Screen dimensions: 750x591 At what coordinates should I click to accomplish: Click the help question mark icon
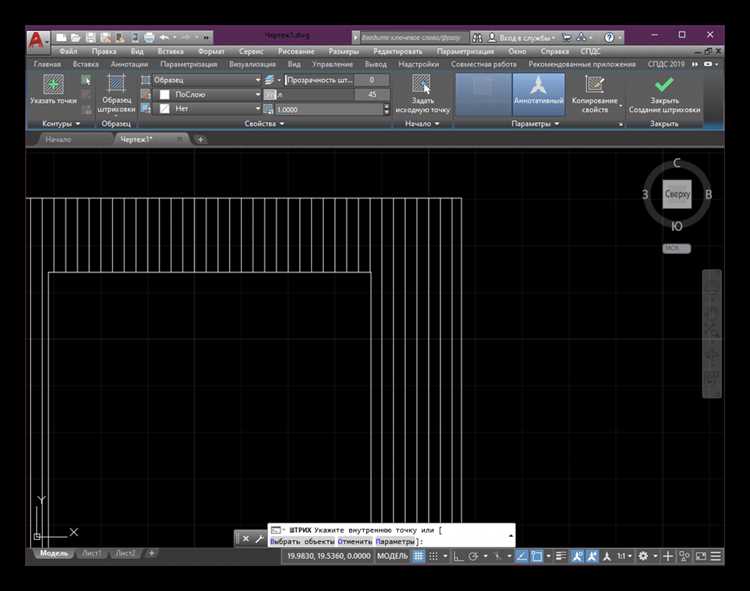pyautogui.click(x=609, y=36)
